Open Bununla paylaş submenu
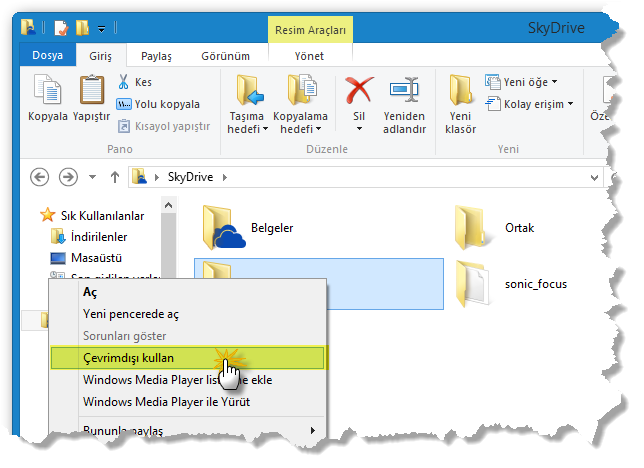The image size is (644, 468). pos(188,430)
